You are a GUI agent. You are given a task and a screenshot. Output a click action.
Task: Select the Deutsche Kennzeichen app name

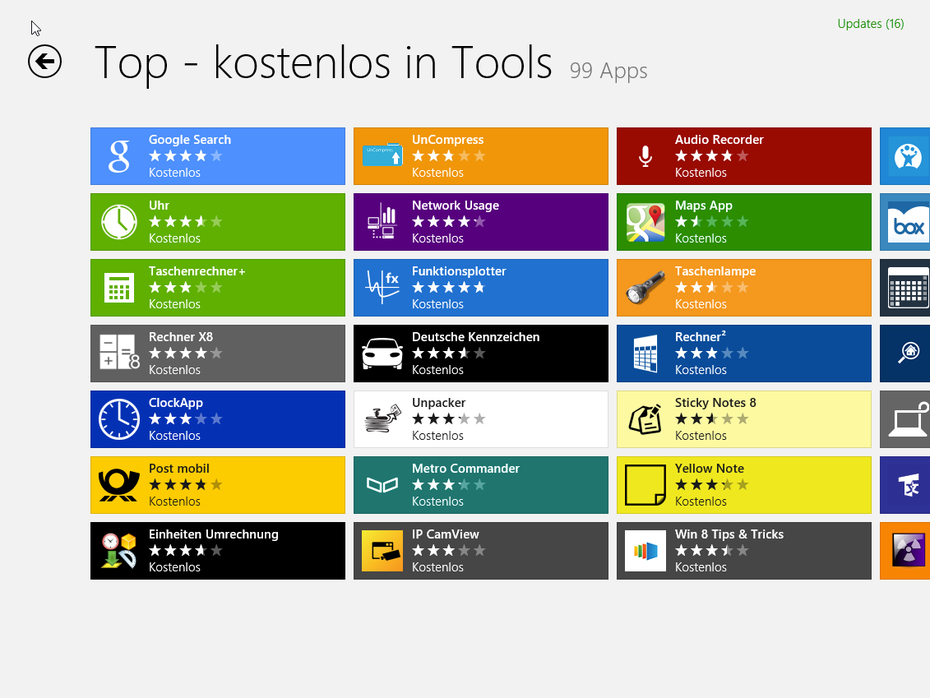click(476, 337)
